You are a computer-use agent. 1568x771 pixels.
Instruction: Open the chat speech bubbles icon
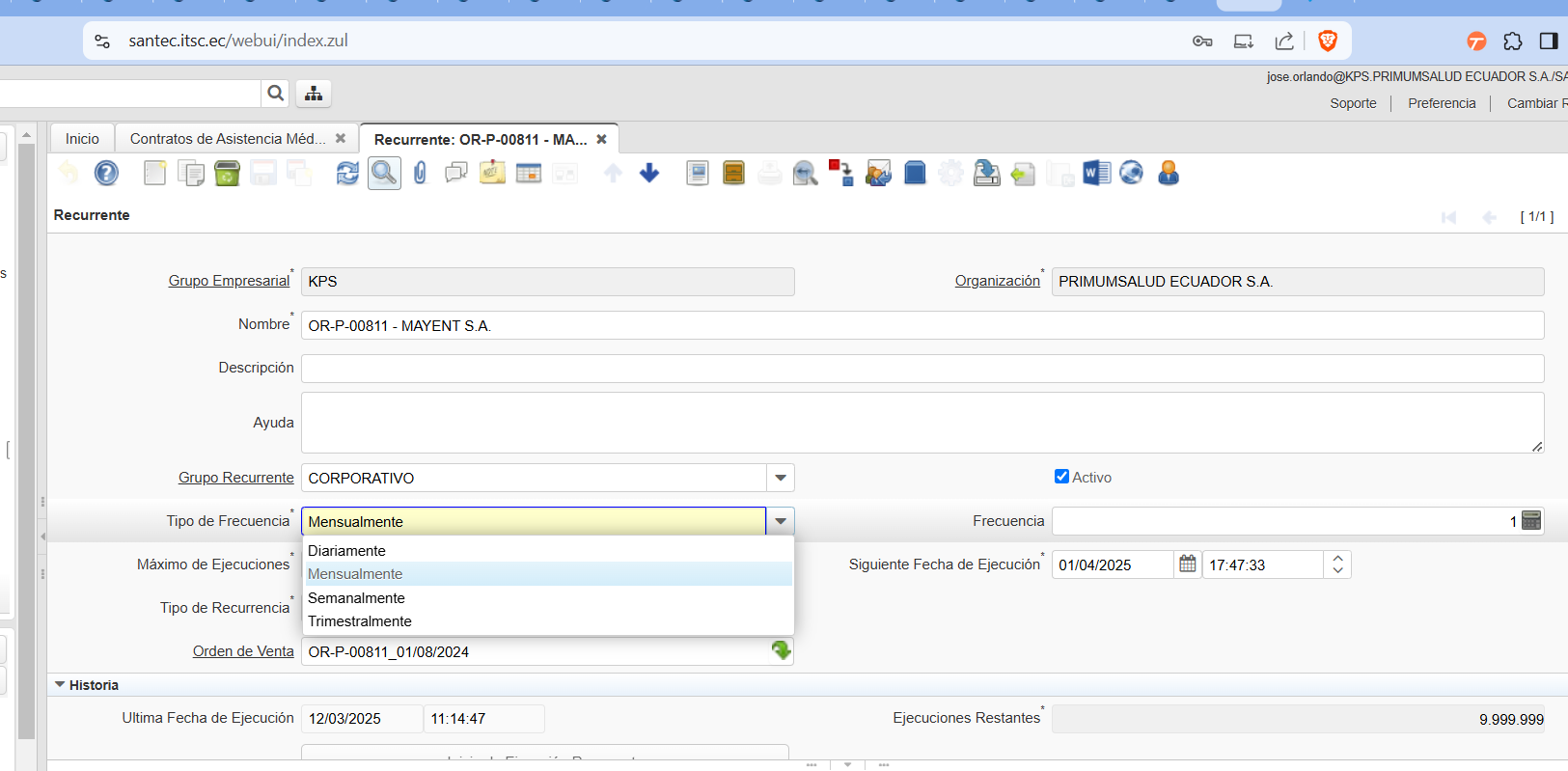pos(455,174)
